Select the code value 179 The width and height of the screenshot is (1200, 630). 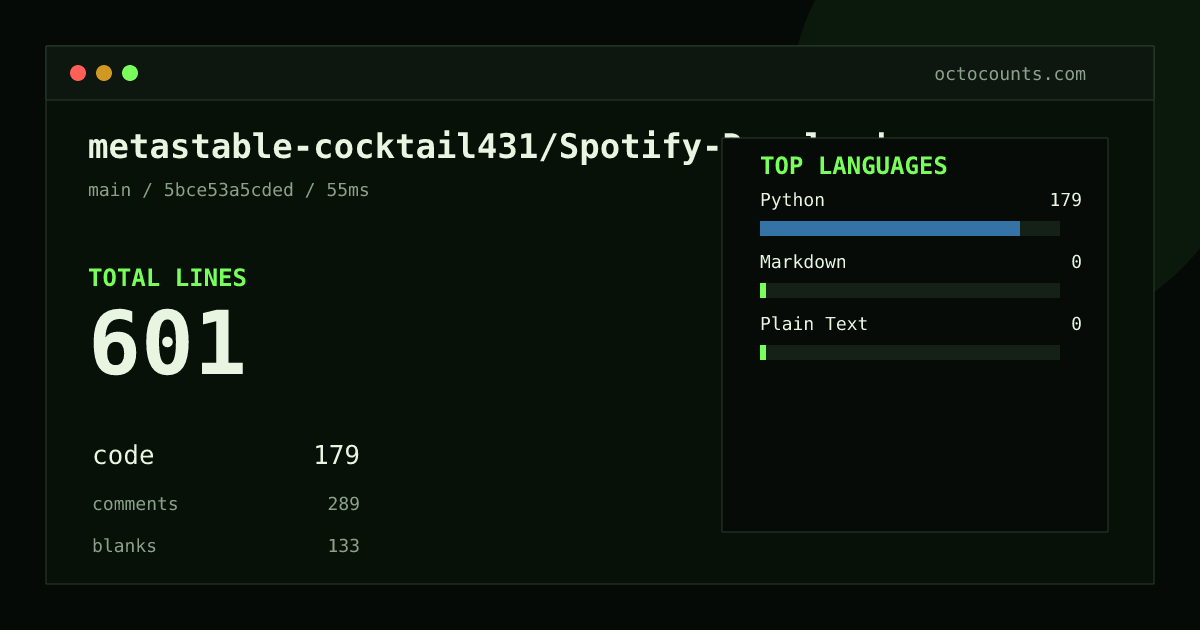[337, 456]
